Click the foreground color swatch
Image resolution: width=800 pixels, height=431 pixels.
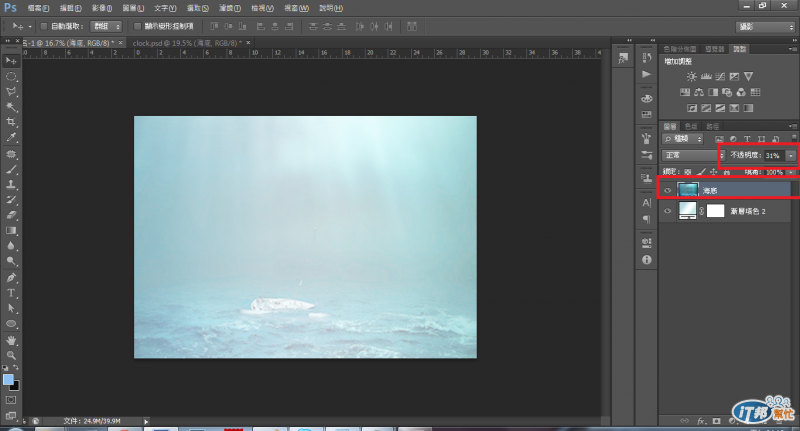[x=8, y=380]
